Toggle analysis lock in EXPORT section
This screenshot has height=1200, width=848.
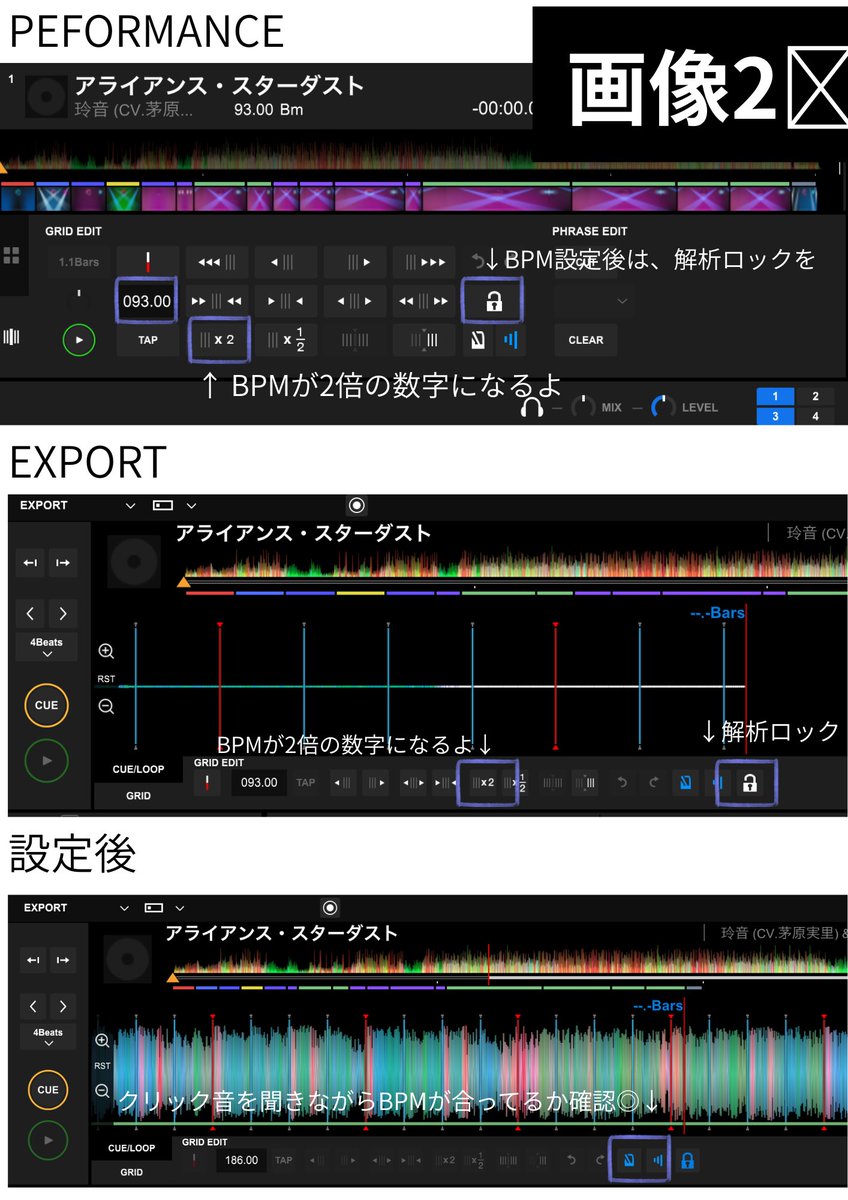point(749,783)
